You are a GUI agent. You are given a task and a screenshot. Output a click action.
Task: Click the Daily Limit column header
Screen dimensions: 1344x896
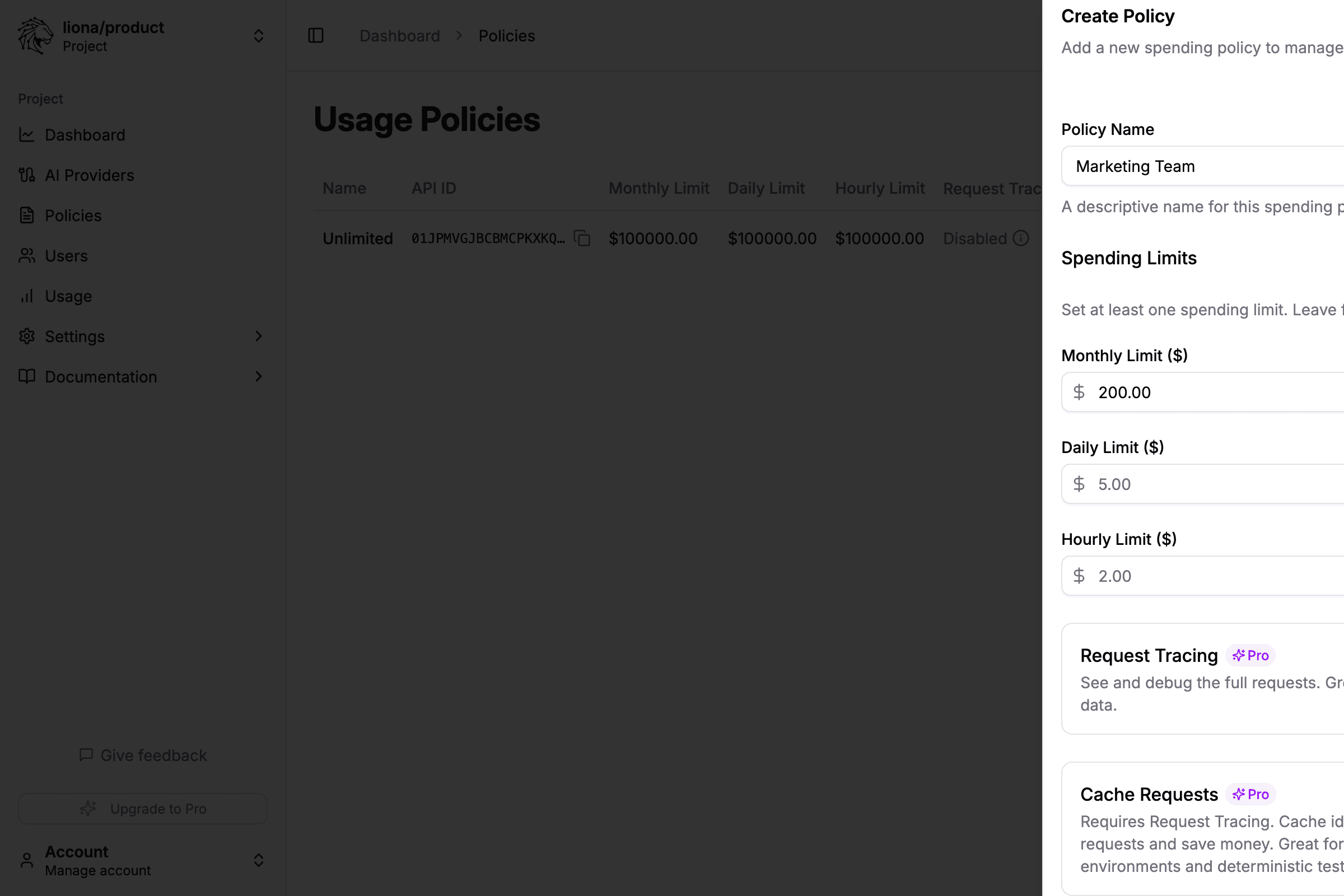pyautogui.click(x=766, y=188)
